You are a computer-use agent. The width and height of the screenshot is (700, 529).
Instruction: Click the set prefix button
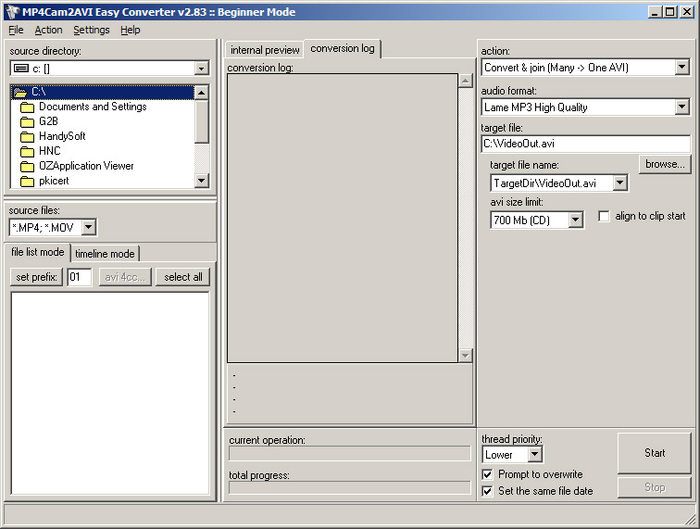point(36,277)
